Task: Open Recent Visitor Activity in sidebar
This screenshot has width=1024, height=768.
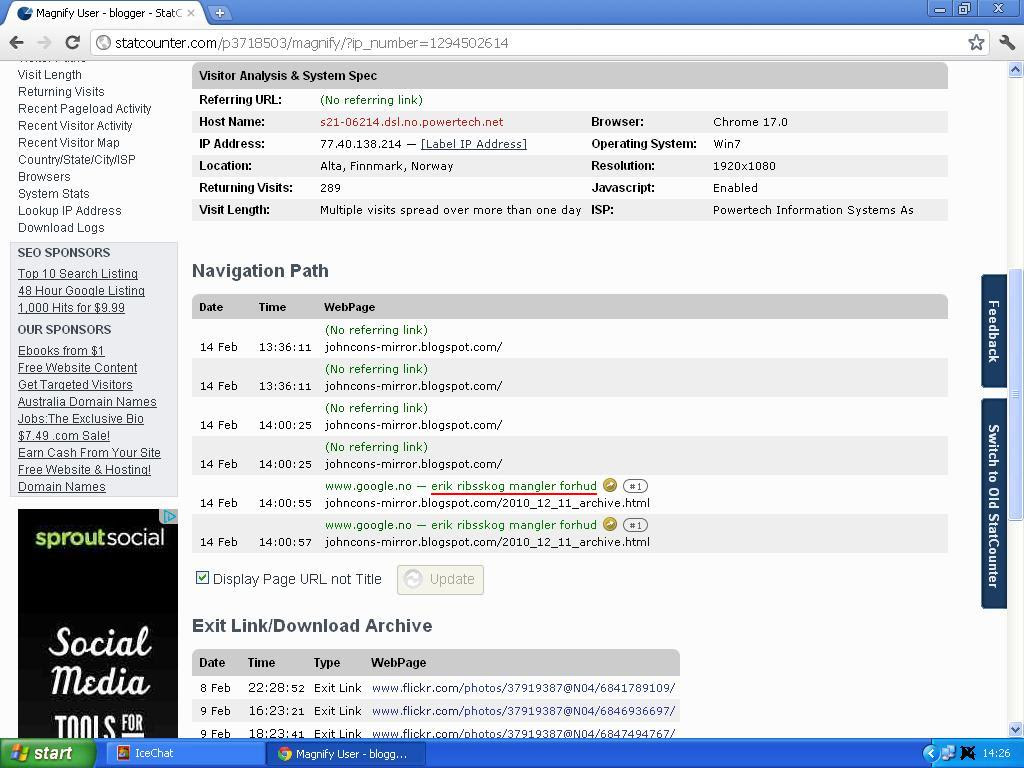Action: click(x=75, y=126)
